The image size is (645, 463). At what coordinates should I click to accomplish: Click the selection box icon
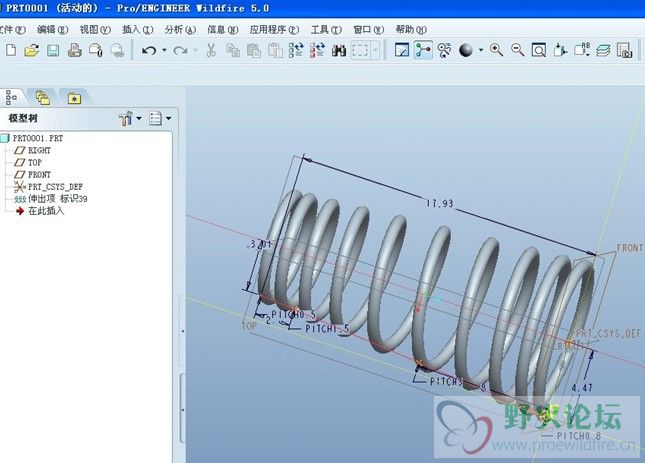[x=360, y=51]
